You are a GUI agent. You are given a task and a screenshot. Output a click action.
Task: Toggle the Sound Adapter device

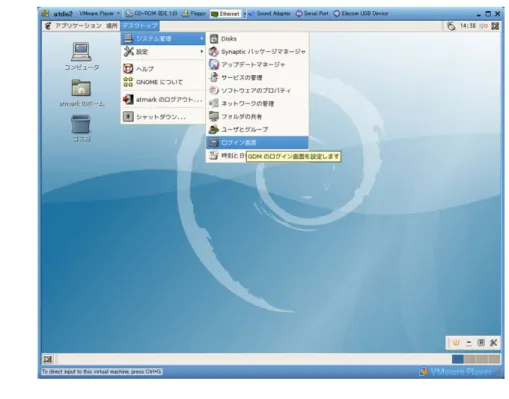coord(270,14)
